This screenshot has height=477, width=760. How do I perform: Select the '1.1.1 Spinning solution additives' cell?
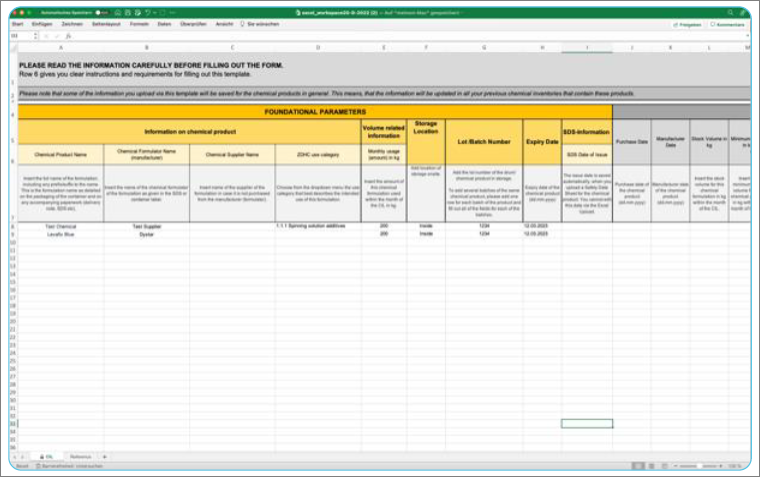(318, 226)
